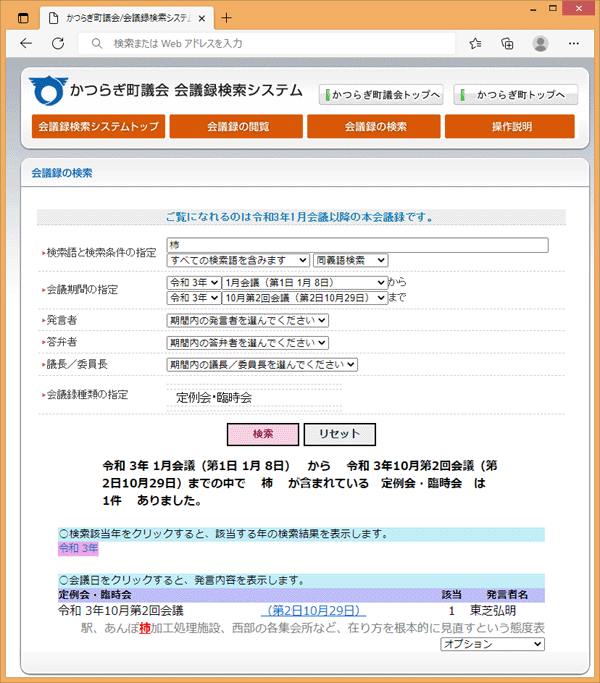Screen dimensions: 600x683
Task: Open 答弁者 selection dropdown
Action: [x=247, y=343]
